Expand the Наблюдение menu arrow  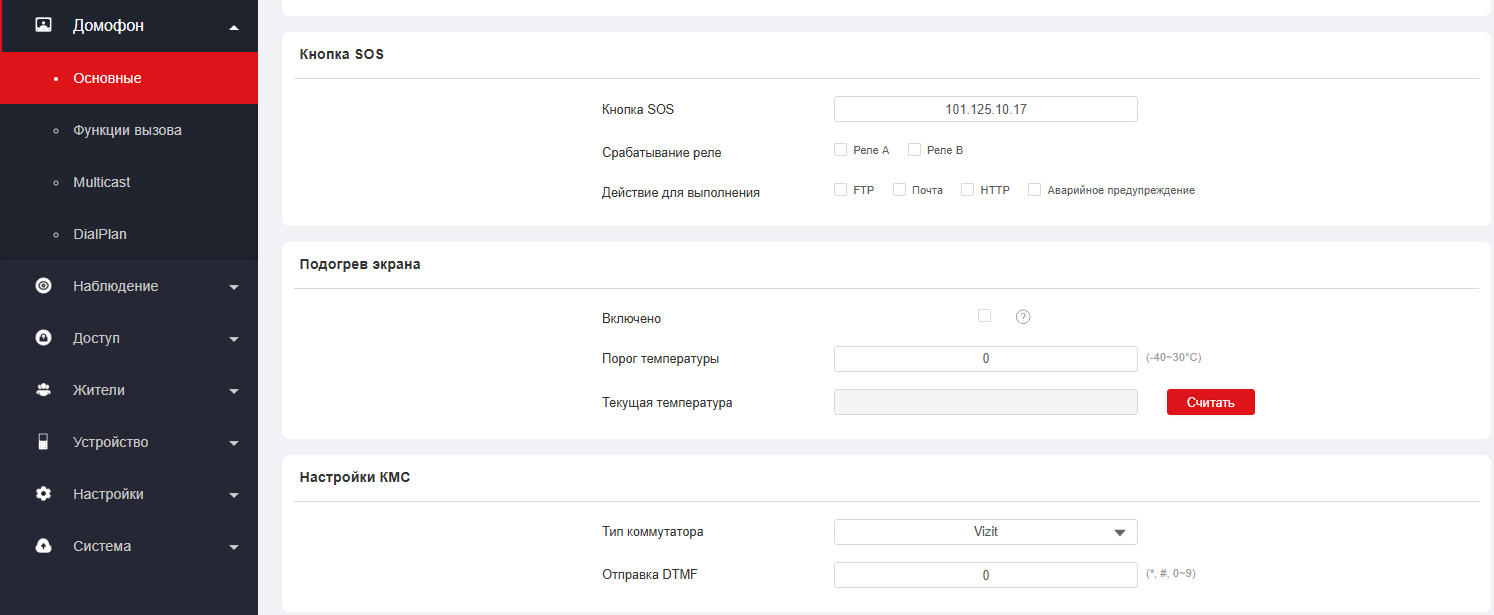[234, 287]
